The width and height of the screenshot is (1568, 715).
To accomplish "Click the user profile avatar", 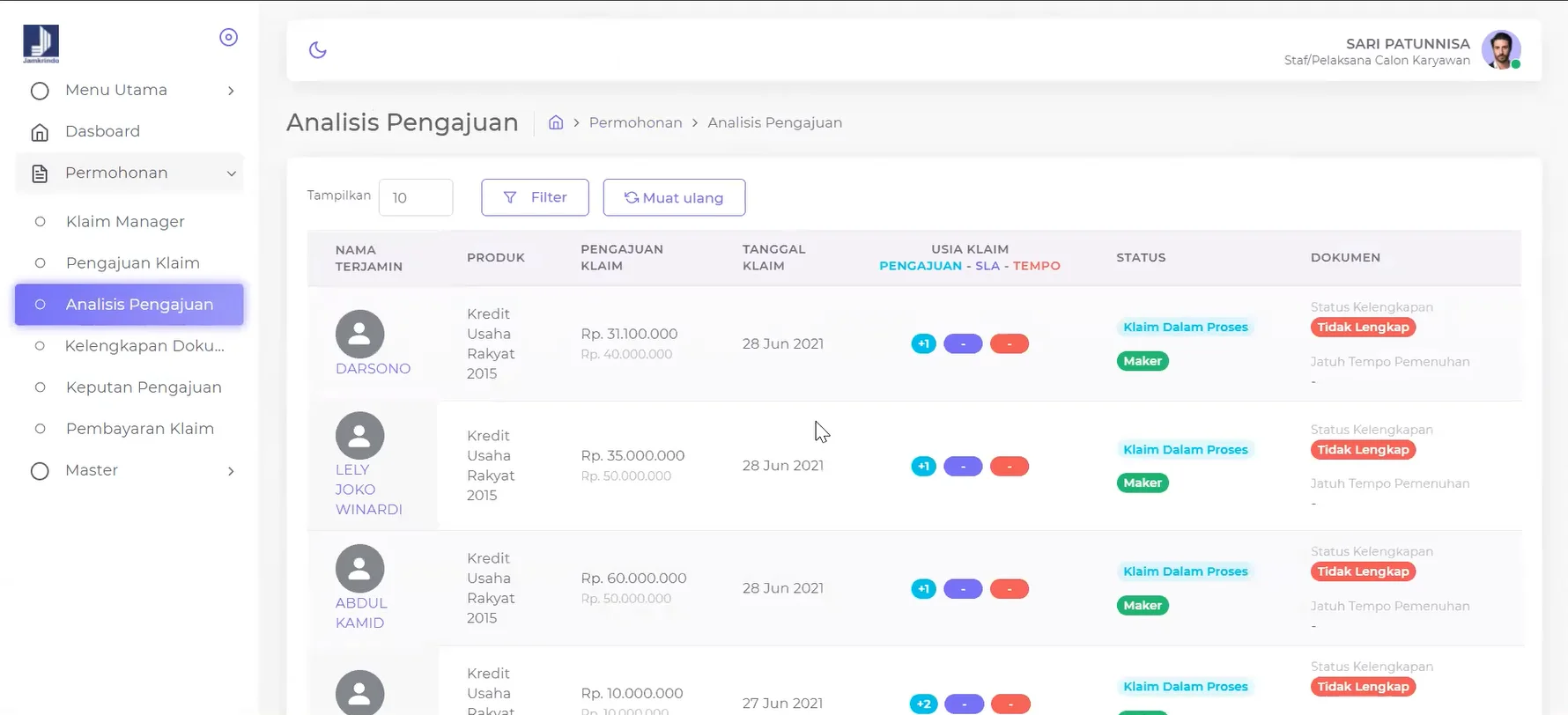I will pyautogui.click(x=1501, y=50).
